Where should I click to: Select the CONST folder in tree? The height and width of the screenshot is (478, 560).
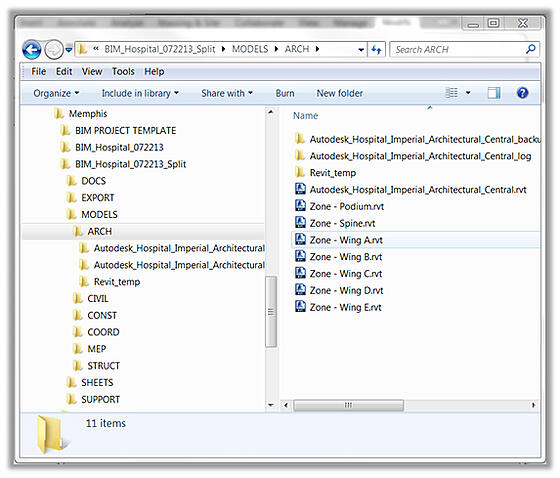point(95,315)
